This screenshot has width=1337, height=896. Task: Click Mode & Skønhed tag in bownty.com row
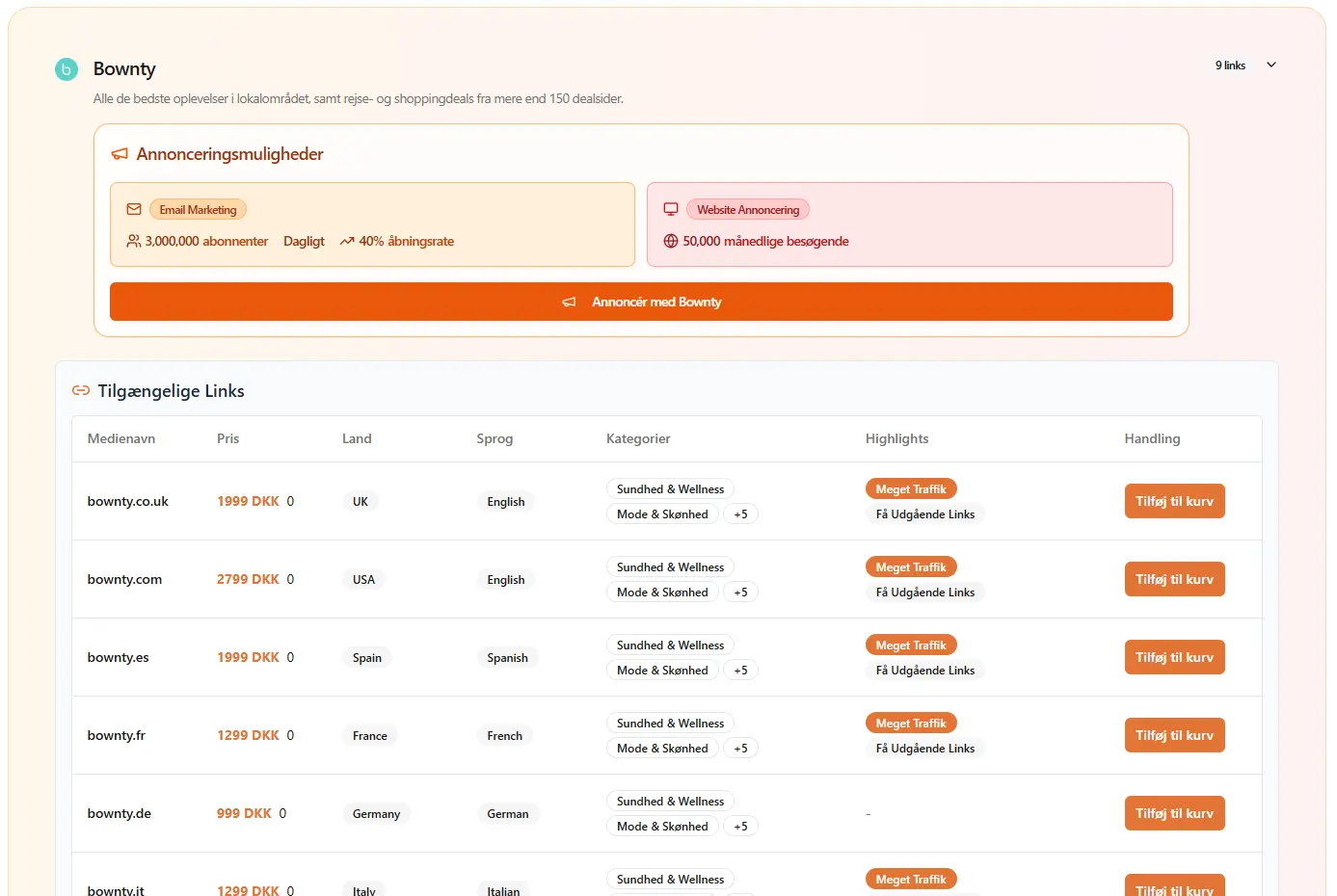point(662,593)
